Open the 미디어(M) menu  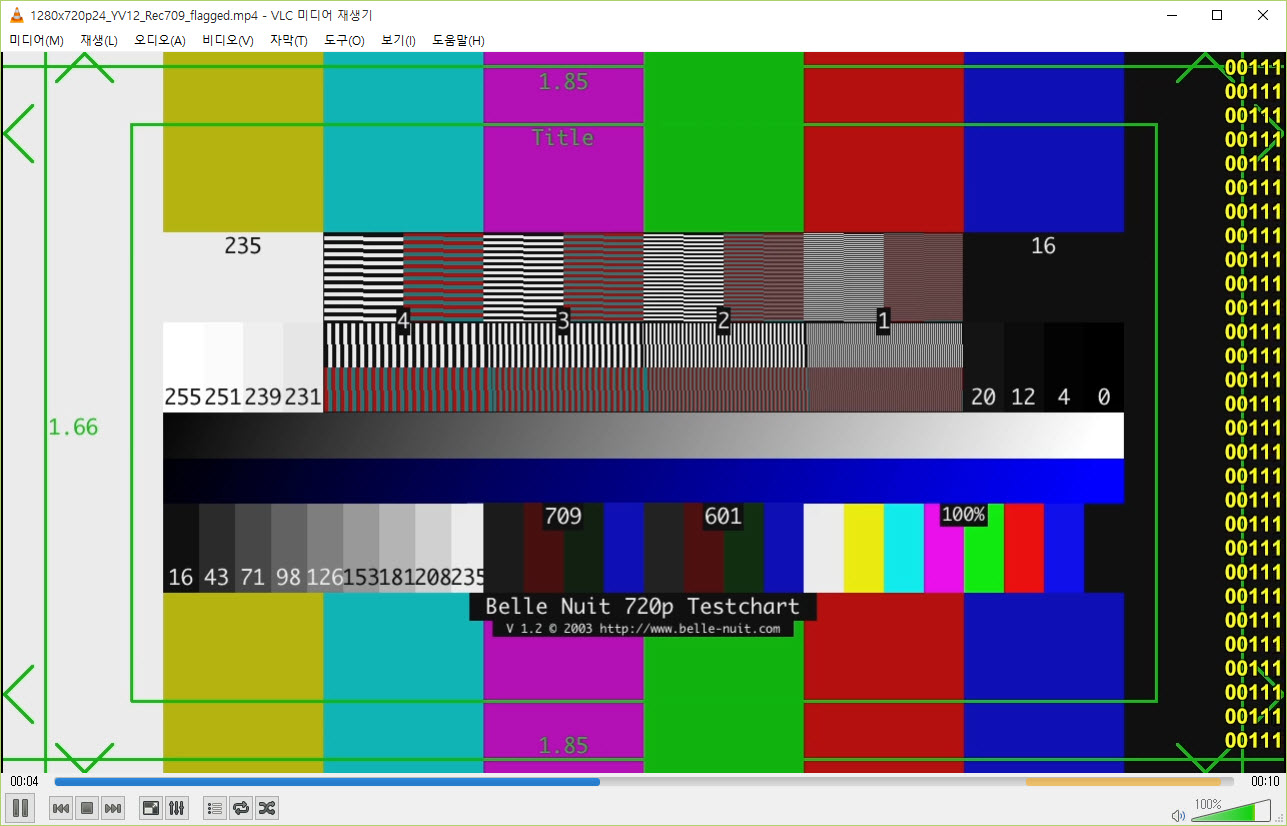pyautogui.click(x=36, y=40)
